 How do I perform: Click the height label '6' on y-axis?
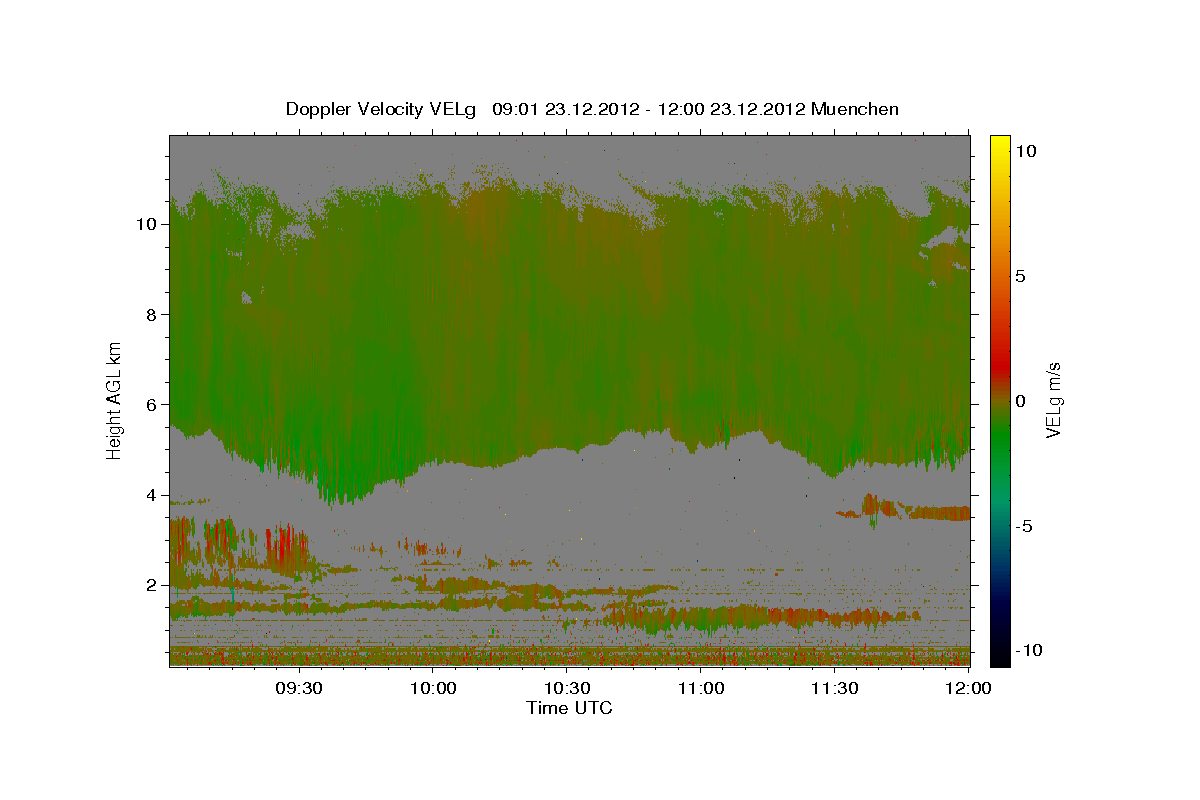152,405
